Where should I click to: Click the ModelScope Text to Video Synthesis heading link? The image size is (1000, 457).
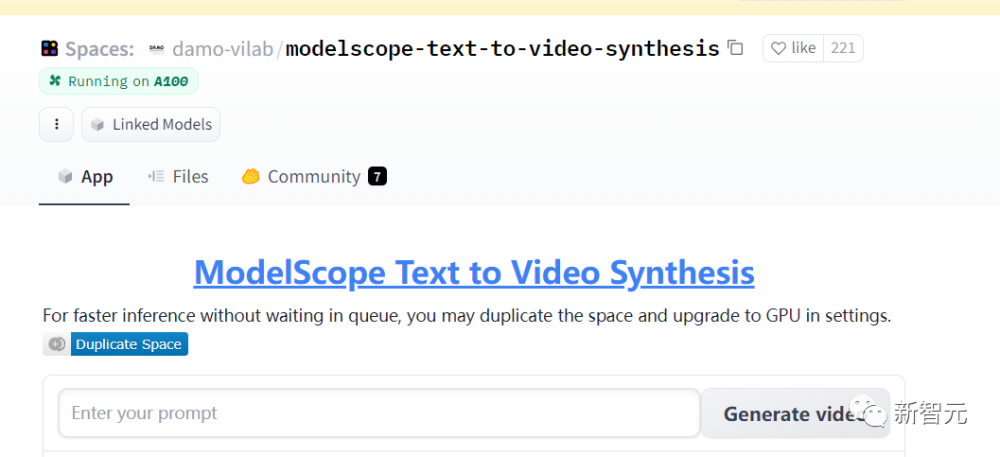[x=474, y=272]
